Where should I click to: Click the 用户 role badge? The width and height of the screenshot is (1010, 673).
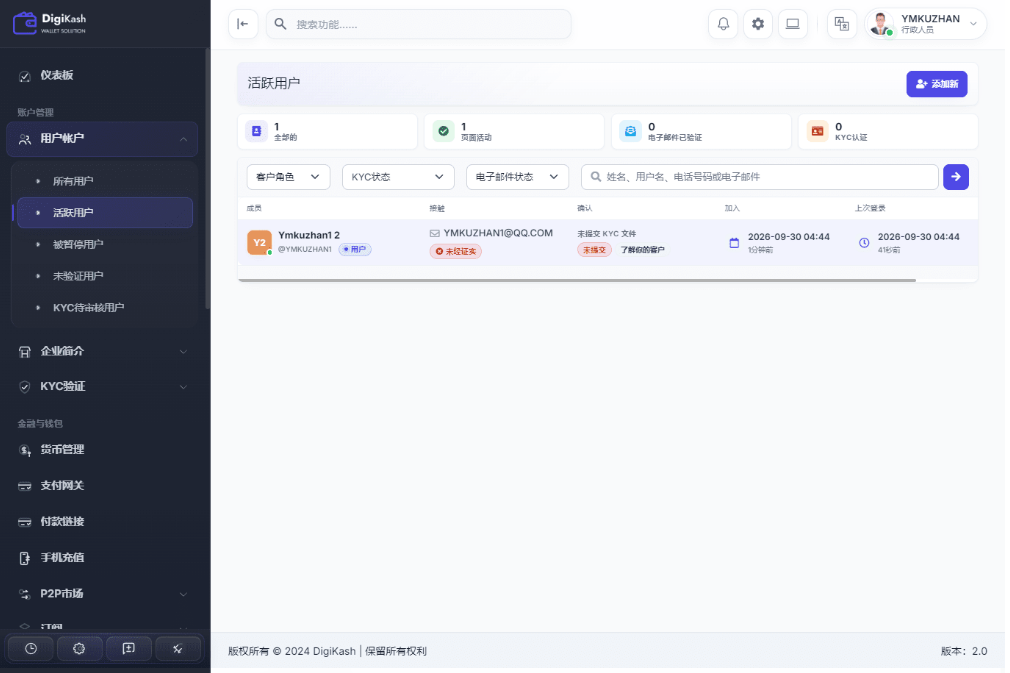tap(355, 249)
